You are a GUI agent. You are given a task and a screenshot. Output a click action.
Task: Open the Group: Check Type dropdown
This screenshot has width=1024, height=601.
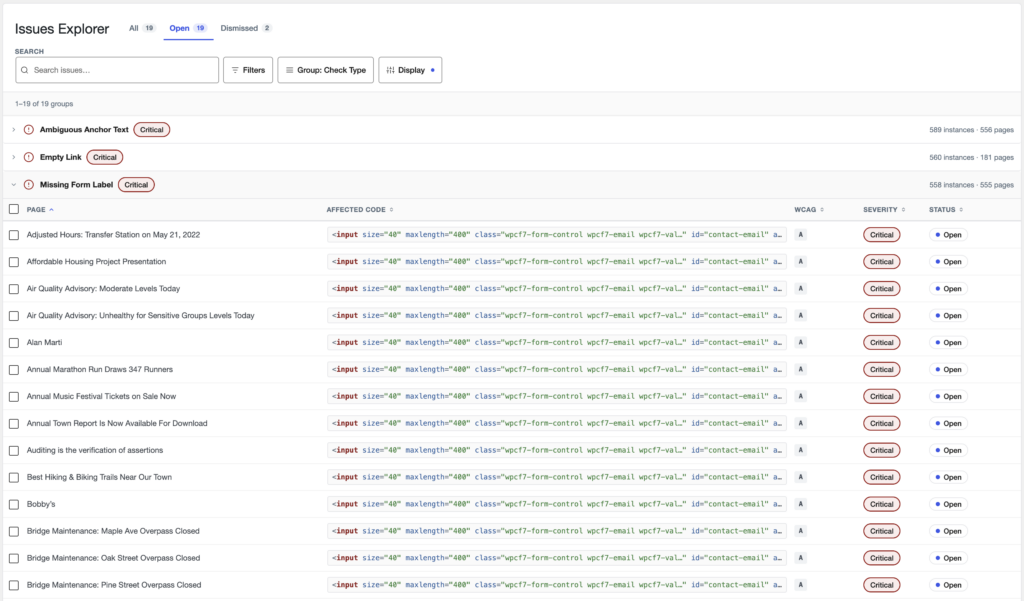pos(325,70)
